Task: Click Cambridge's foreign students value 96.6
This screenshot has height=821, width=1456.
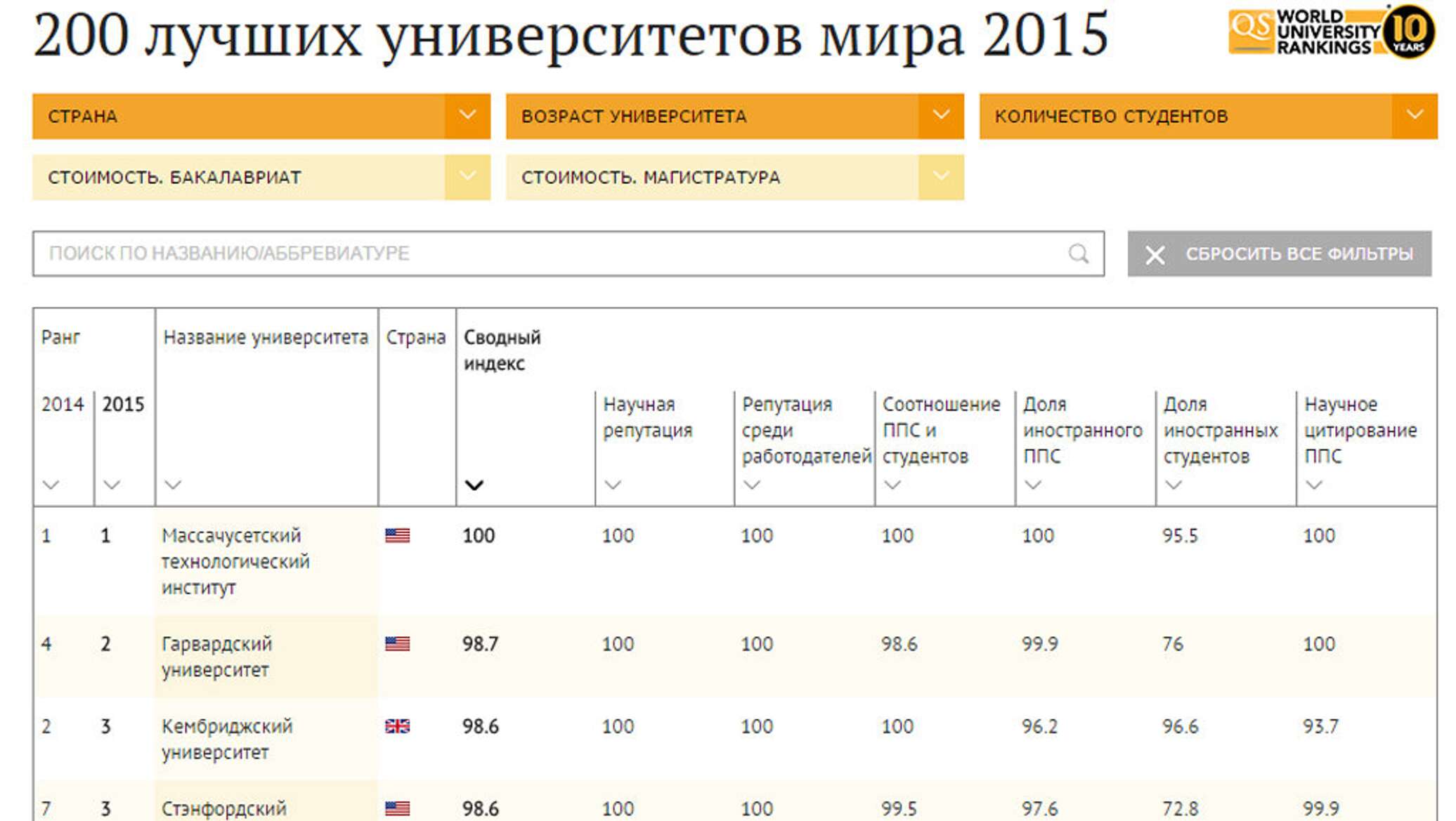Action: tap(1181, 726)
